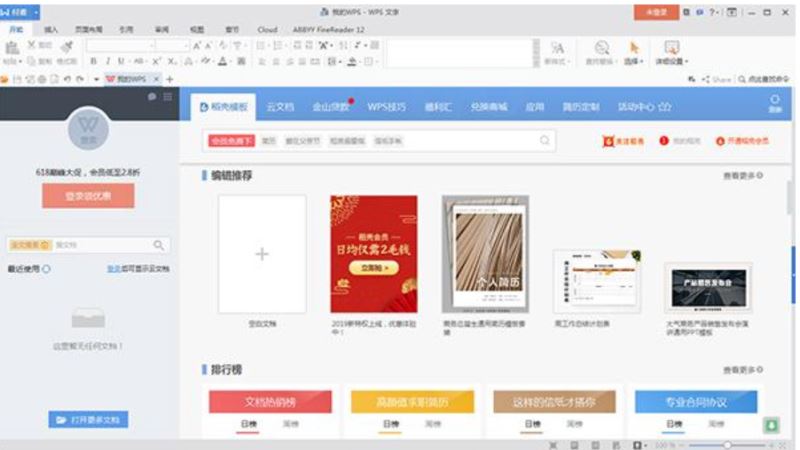
Task: Click the numbered list icon
Action: (278, 46)
